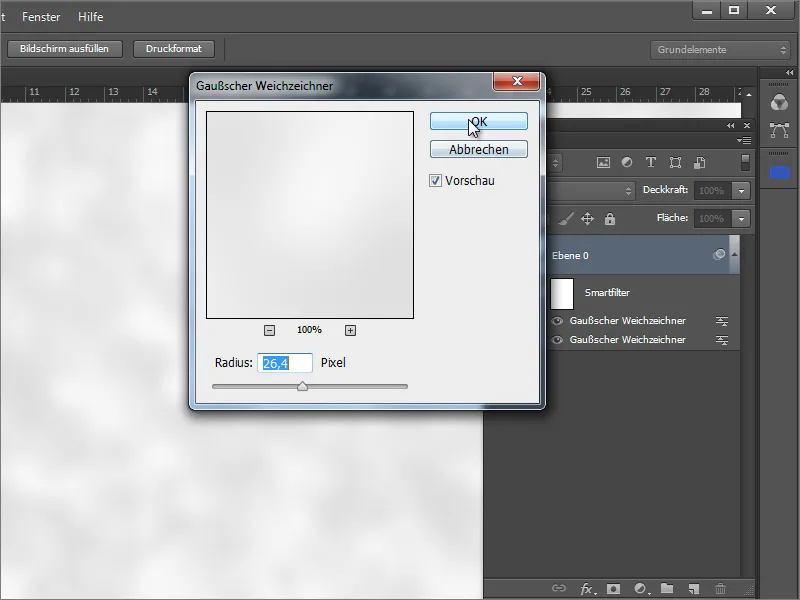
Task: Open the paths panel icon in dock
Action: pos(779,130)
